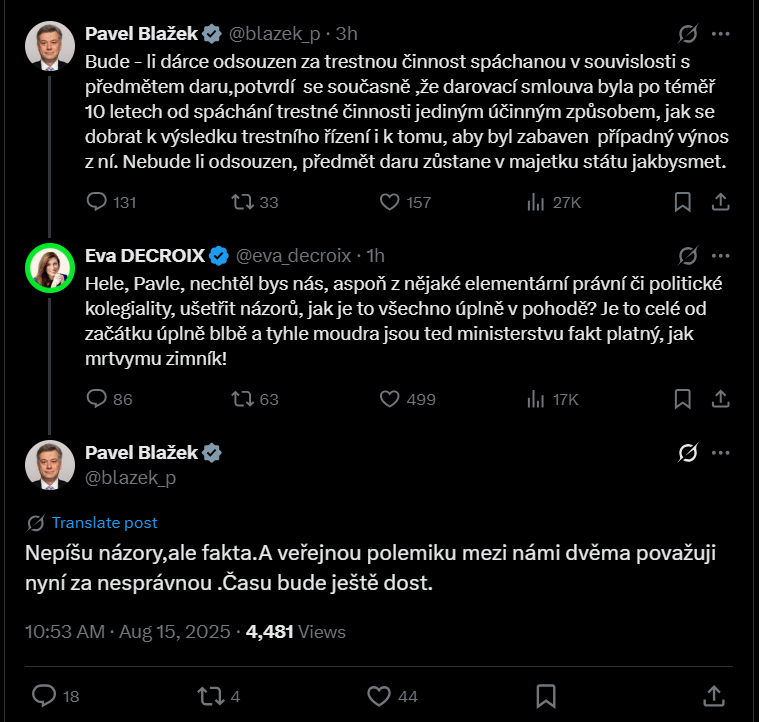Like the main tweet with 44 likes
The width and height of the screenshot is (759, 722).
[379, 695]
